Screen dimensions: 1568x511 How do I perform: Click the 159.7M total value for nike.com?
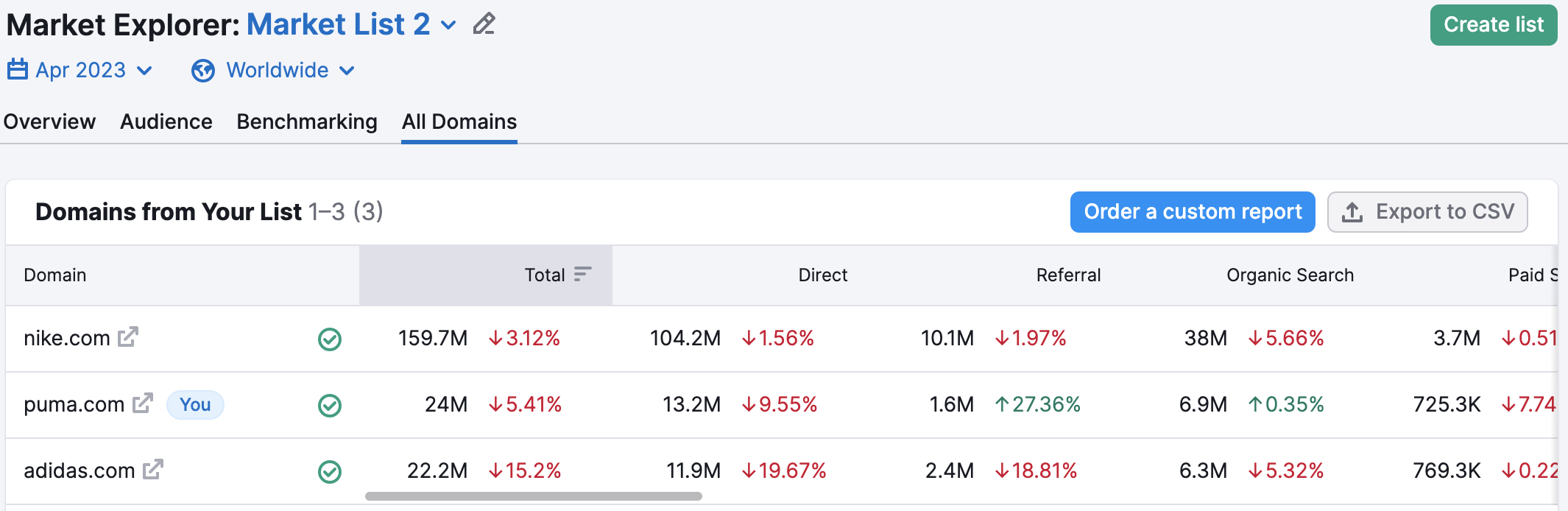click(x=433, y=339)
